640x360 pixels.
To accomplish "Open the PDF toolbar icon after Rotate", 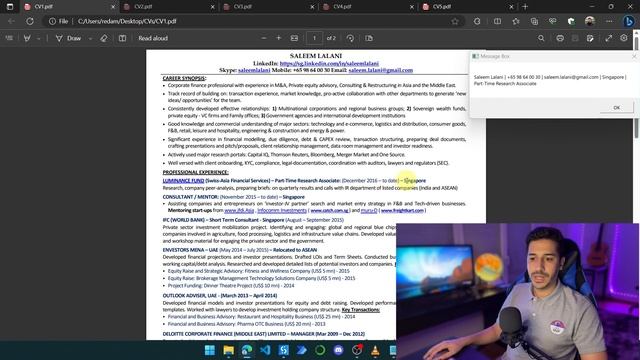I will pos(369,38).
